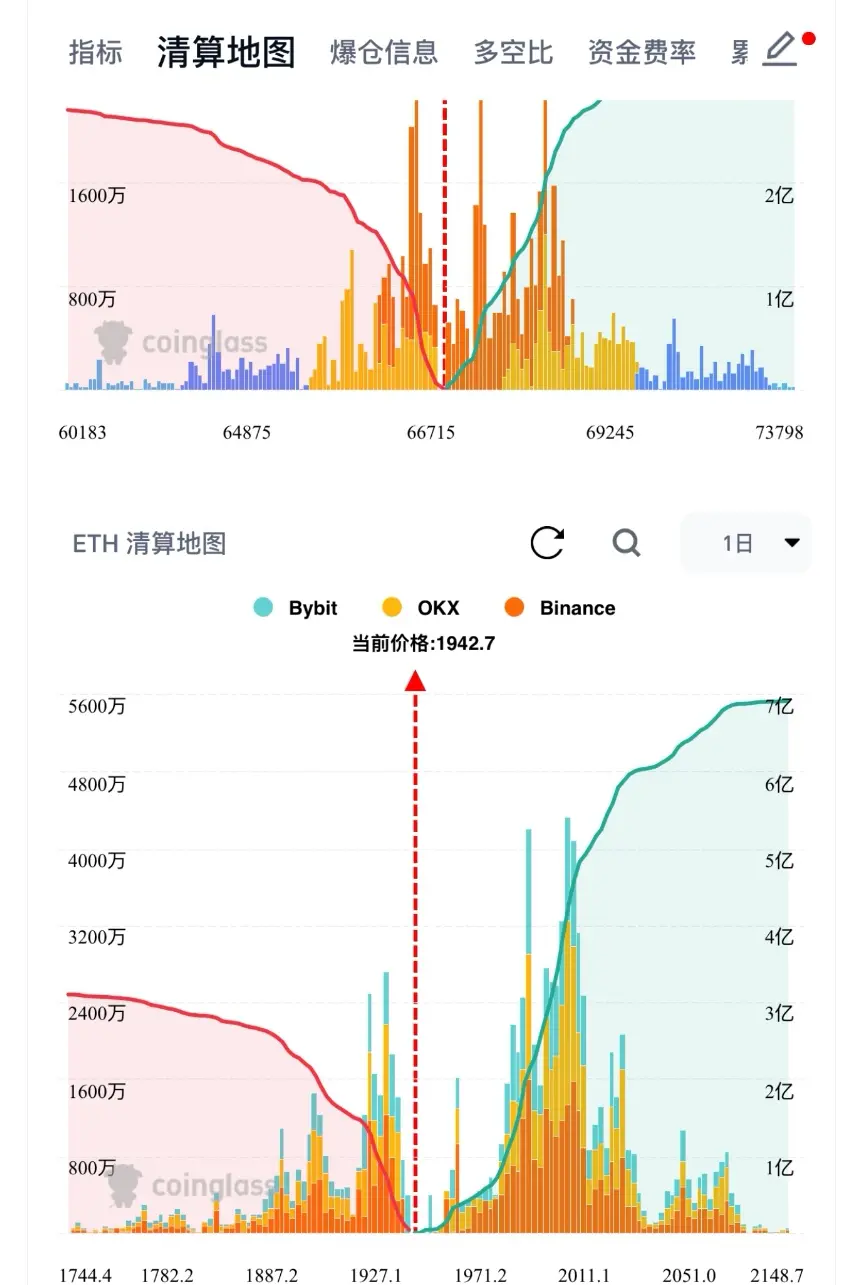Go to the 资金费率 tab
843x1285 pixels.
point(641,52)
